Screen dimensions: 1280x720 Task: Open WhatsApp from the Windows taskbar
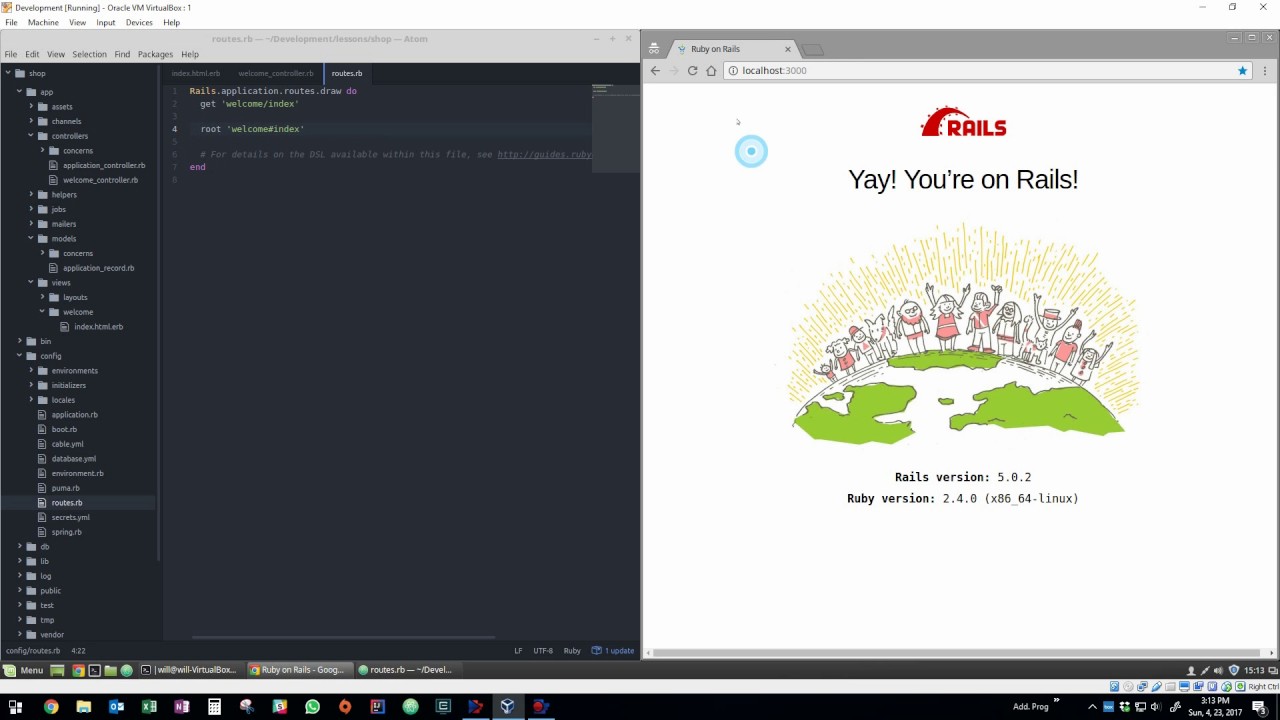[x=312, y=707]
